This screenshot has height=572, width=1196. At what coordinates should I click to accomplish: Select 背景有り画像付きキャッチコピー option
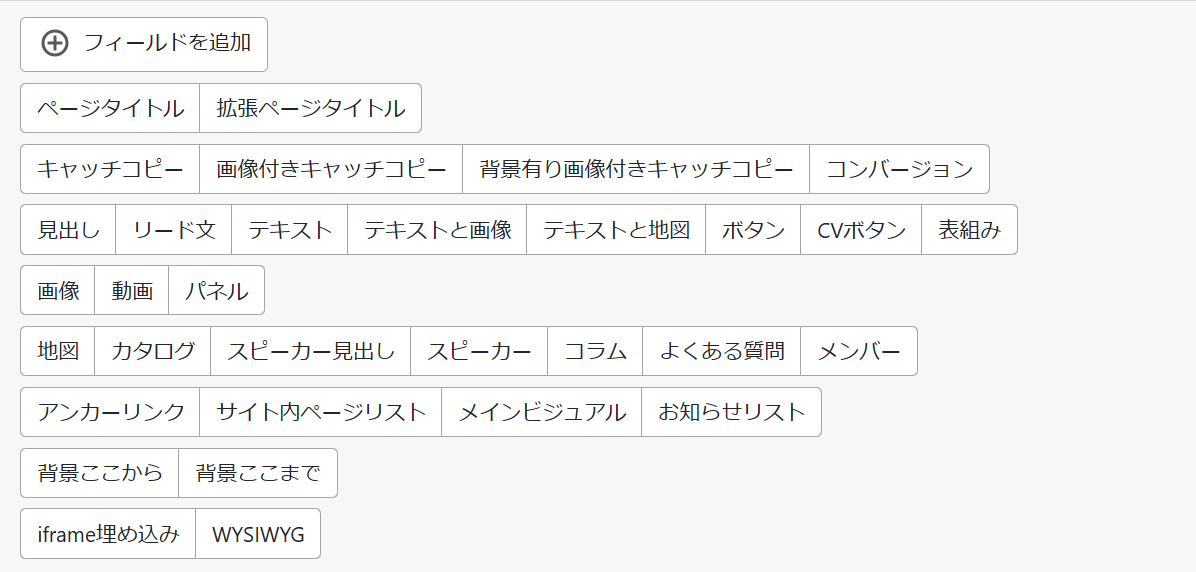point(635,169)
